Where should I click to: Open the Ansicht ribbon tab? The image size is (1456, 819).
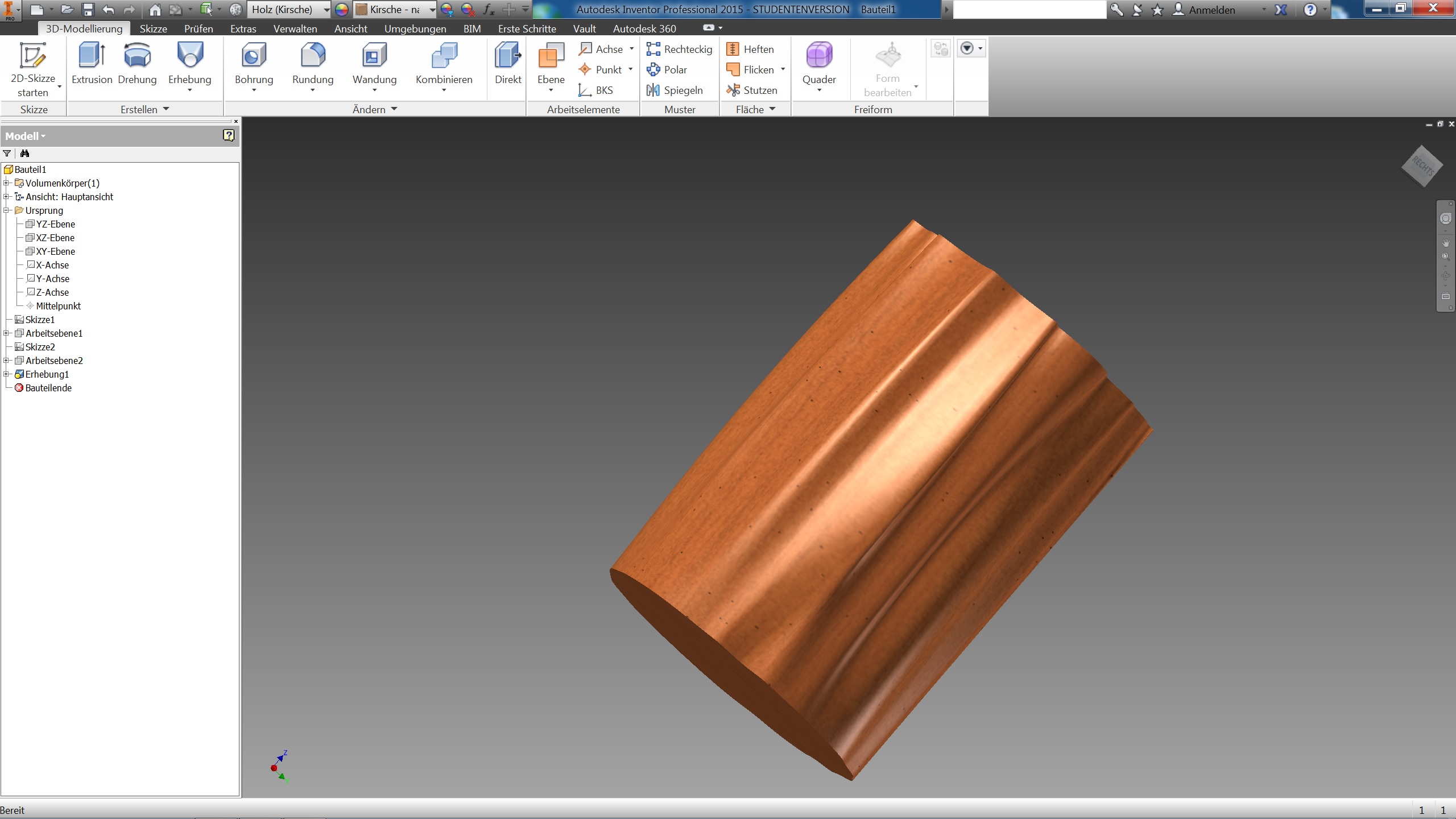point(350,28)
